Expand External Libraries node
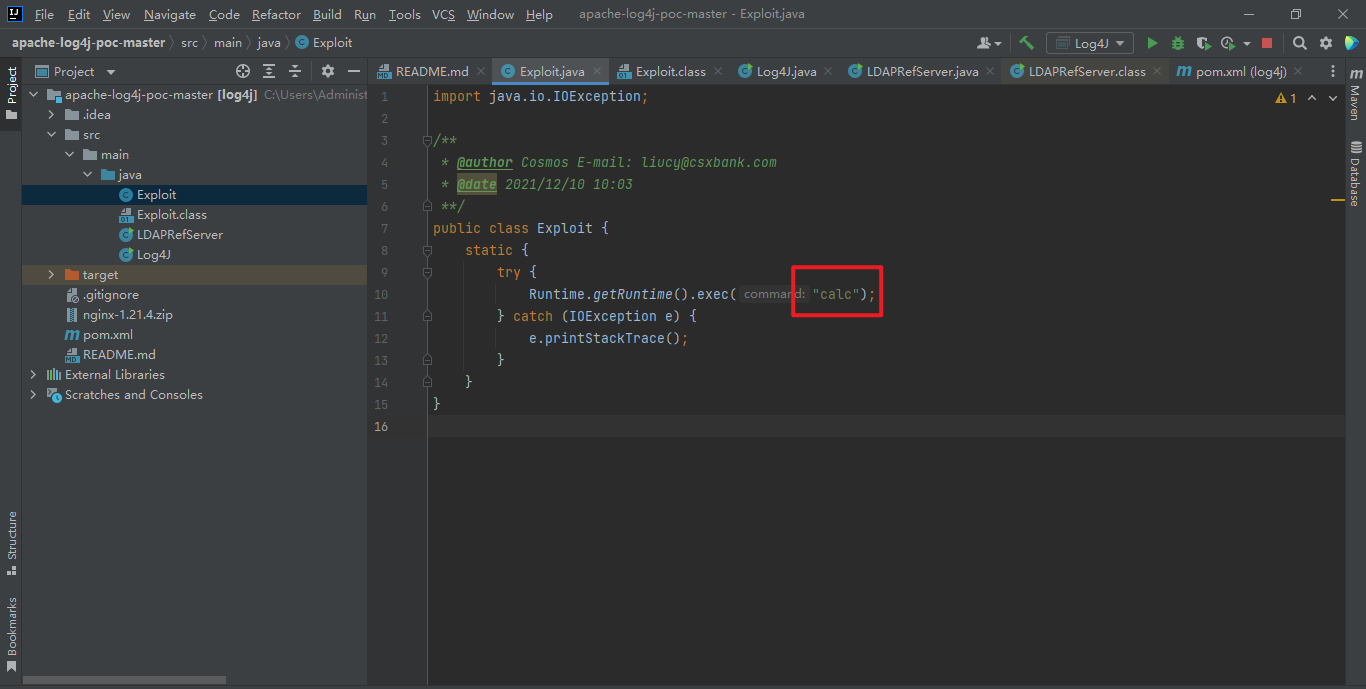This screenshot has height=689, width=1366. tap(33, 375)
